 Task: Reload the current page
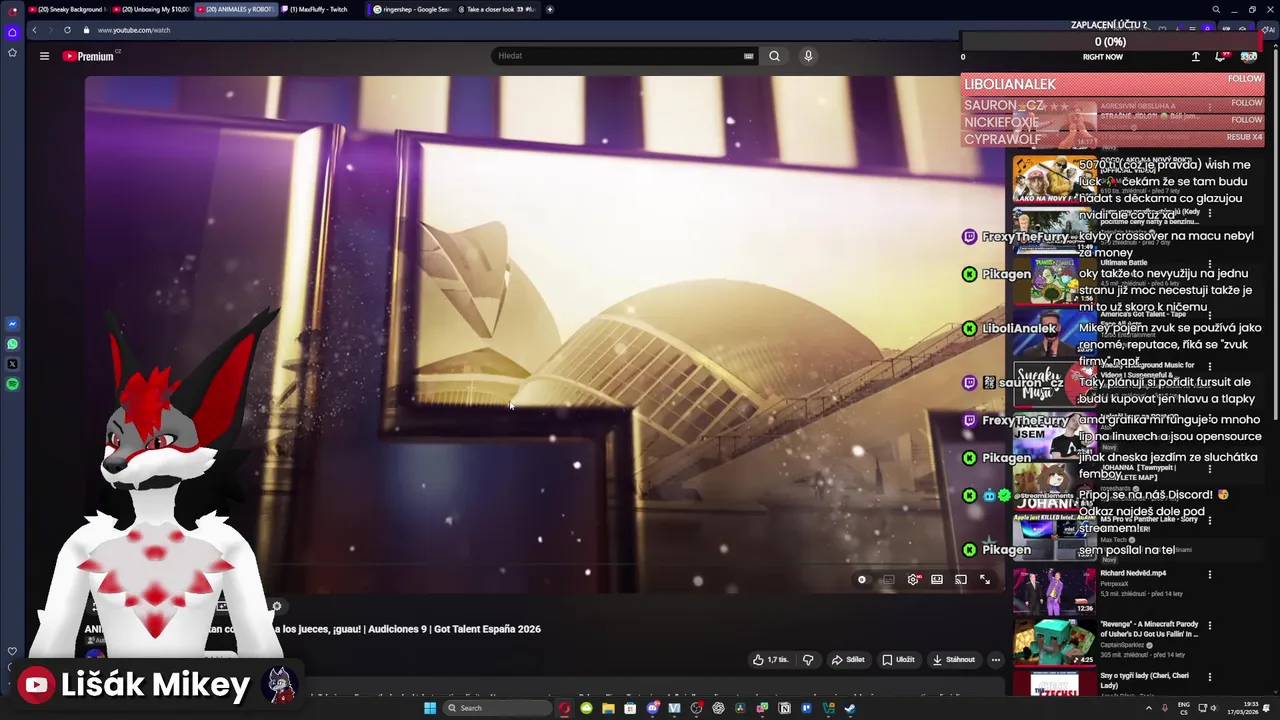[x=67, y=30]
